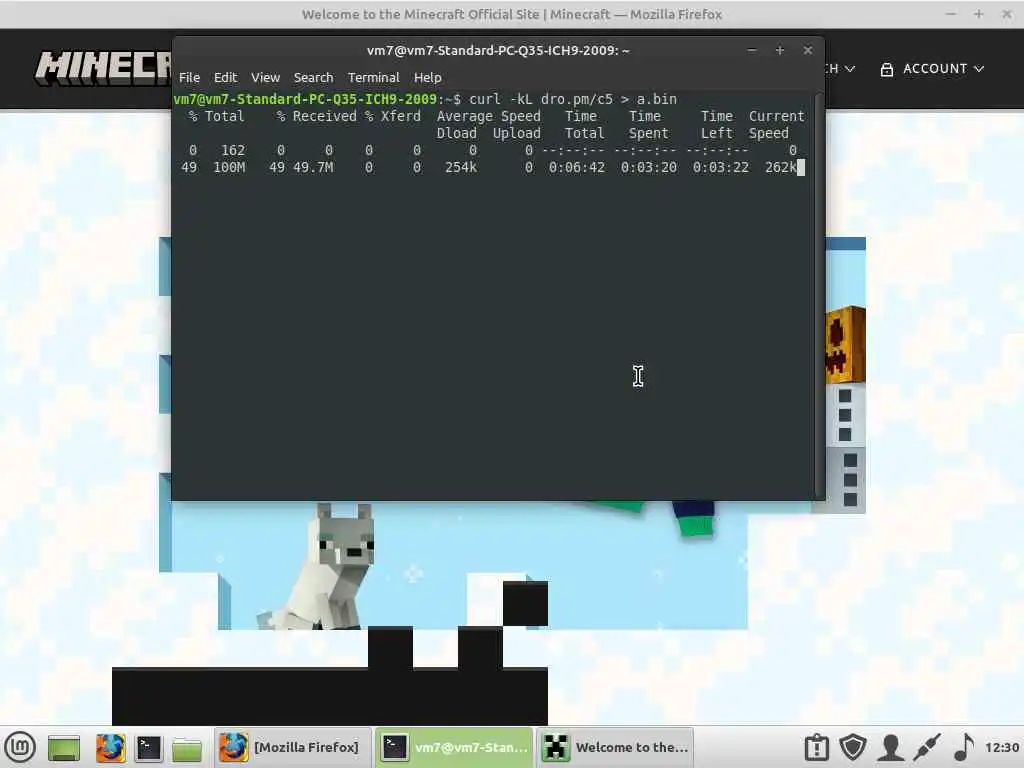1024x768 pixels.
Task: Maximize the terminal window with plus button
Action: (x=780, y=50)
